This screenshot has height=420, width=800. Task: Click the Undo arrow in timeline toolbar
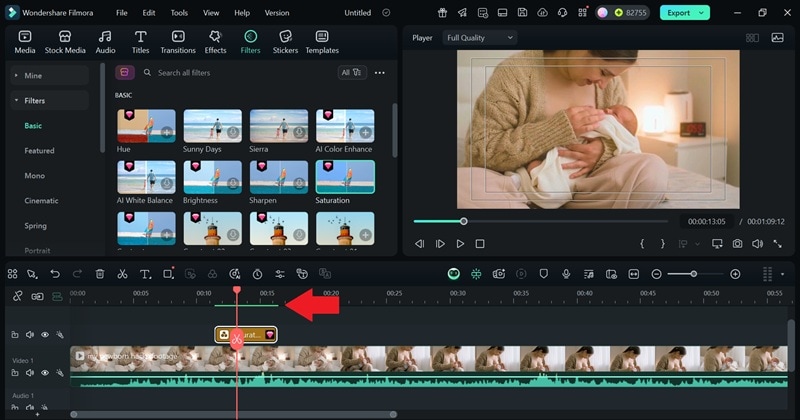click(55, 274)
